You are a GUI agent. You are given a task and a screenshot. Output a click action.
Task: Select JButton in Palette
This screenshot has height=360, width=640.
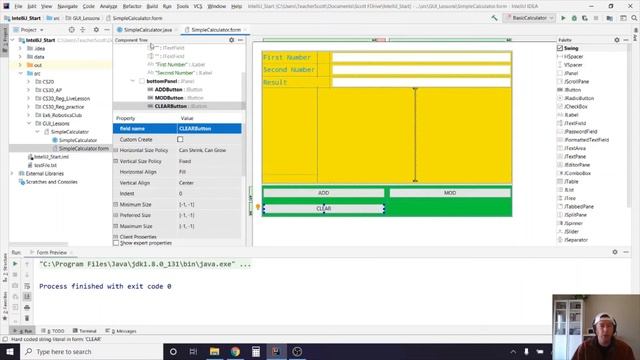click(x=573, y=90)
